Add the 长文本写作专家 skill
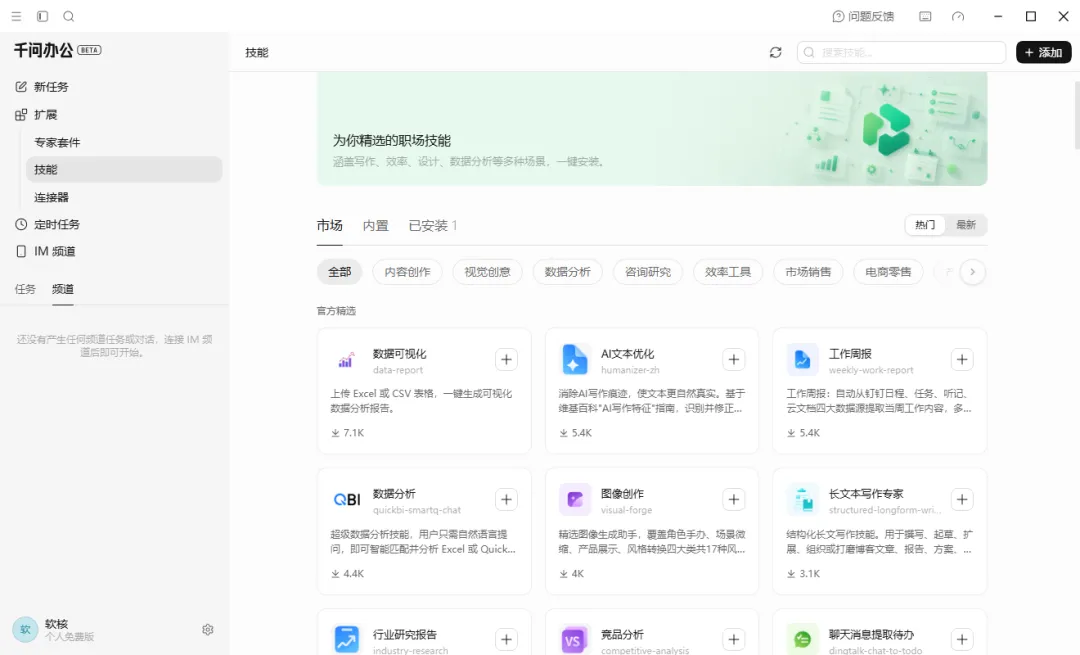Image resolution: width=1080 pixels, height=655 pixels. click(962, 499)
